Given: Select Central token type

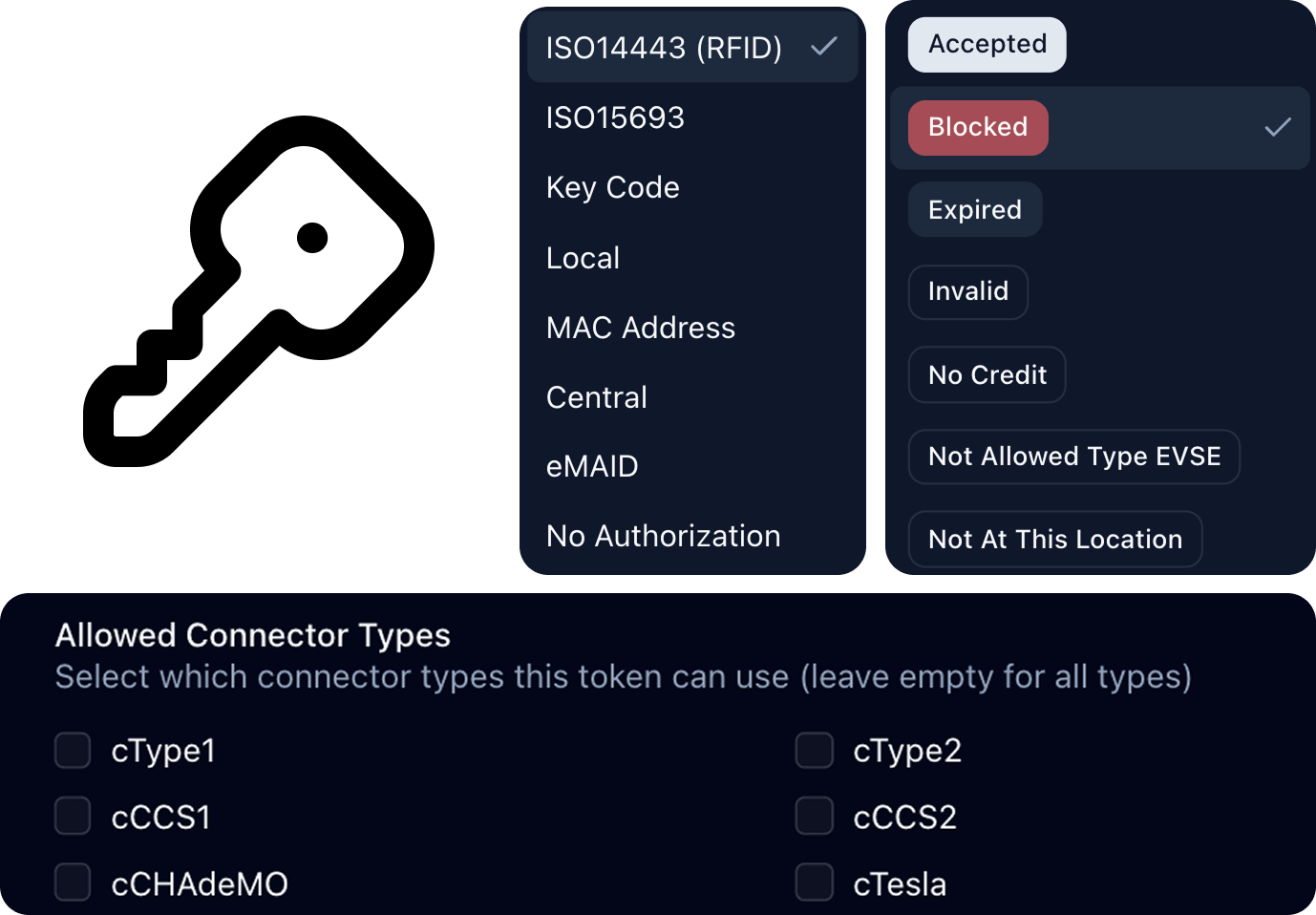Looking at the screenshot, I should coord(596,397).
